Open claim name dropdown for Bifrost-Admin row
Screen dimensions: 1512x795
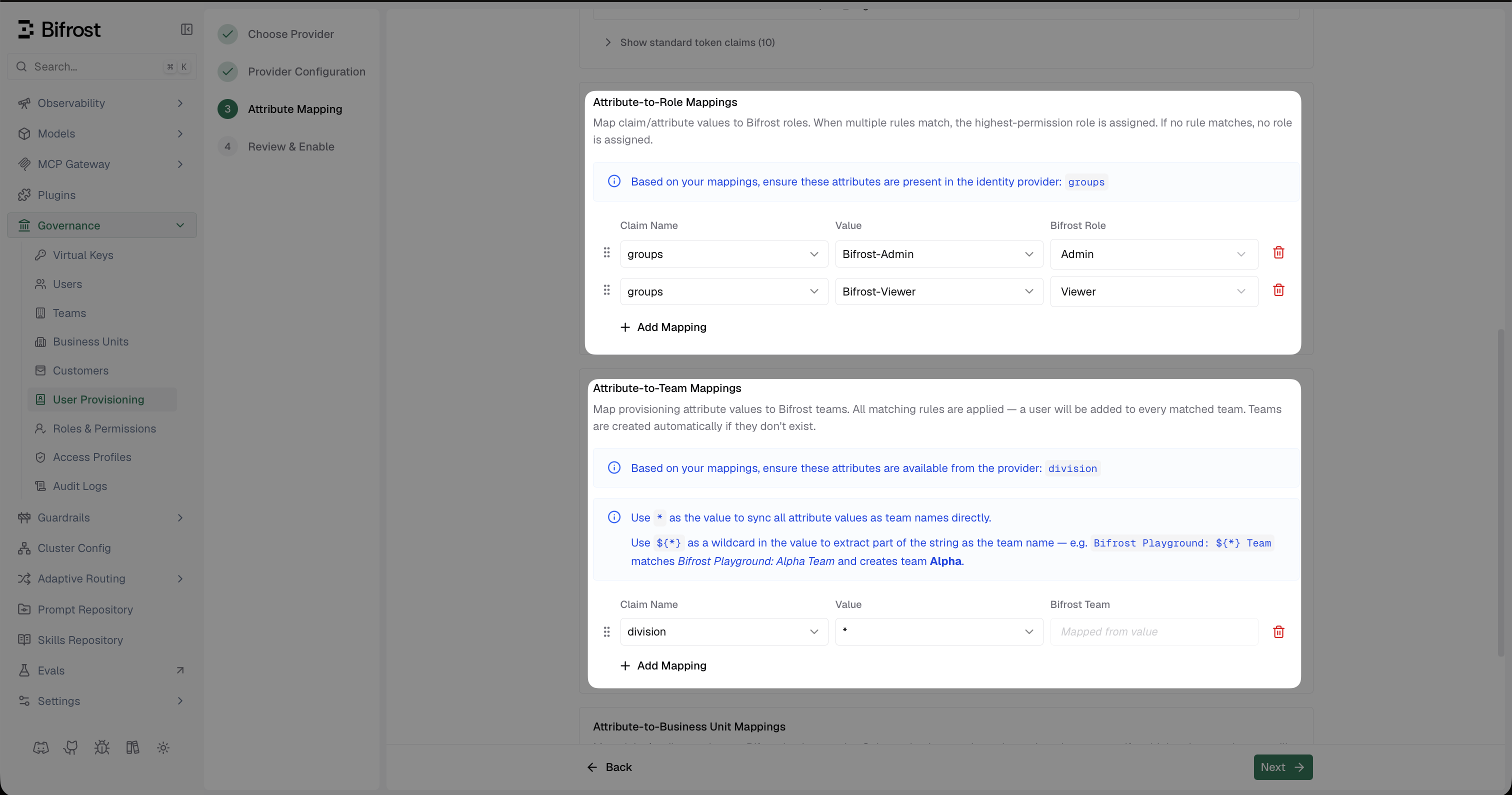coord(723,254)
